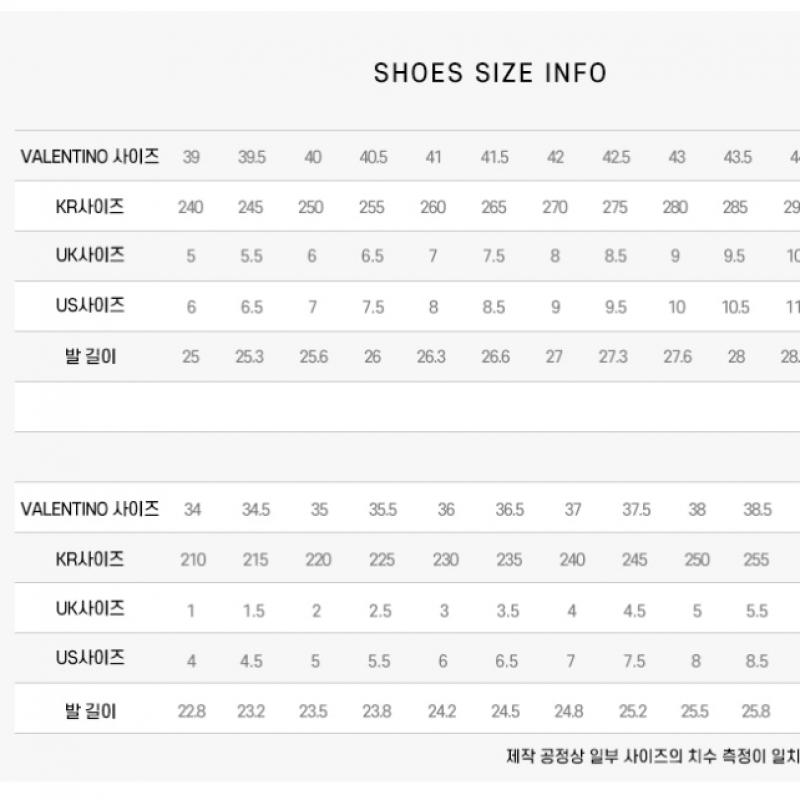Click UK size 1.5 cell
The image size is (800, 800).
[x=254, y=610]
